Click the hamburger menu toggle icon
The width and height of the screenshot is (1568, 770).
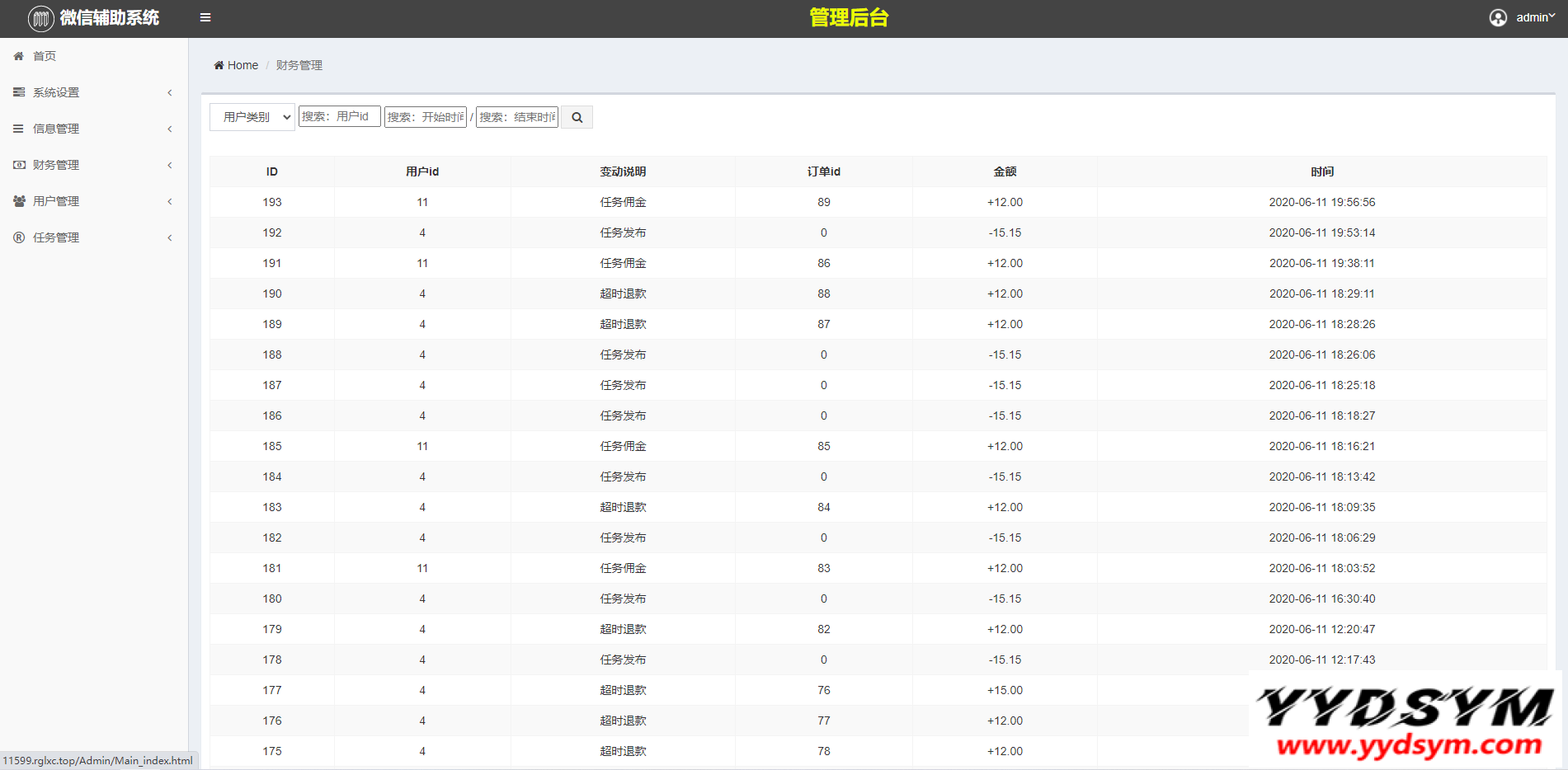click(x=205, y=17)
